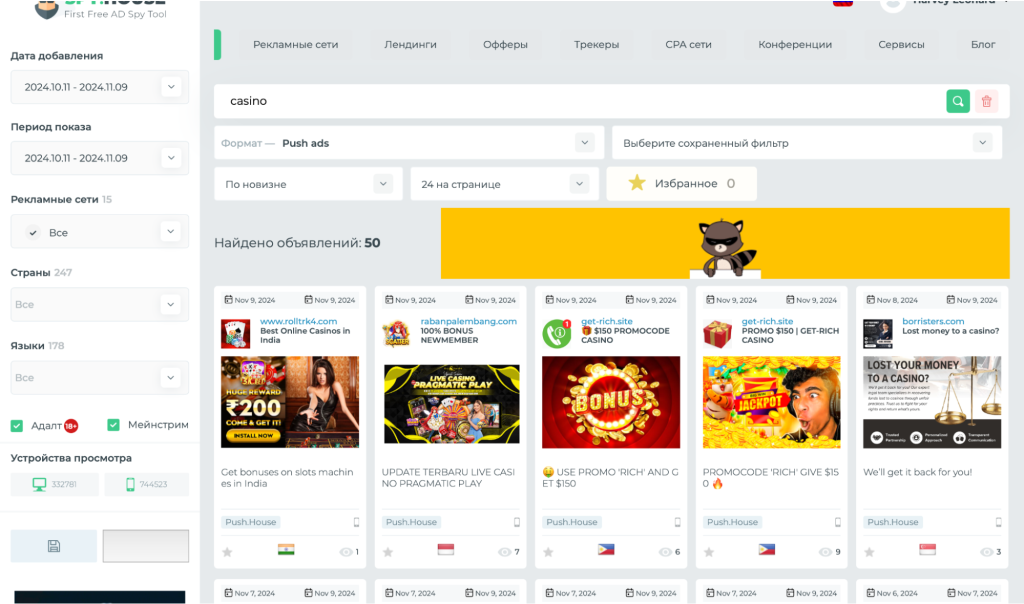Image resolution: width=1024 pixels, height=604 pixels.
Task: Open the Избранное favorites button
Action: (x=682, y=183)
